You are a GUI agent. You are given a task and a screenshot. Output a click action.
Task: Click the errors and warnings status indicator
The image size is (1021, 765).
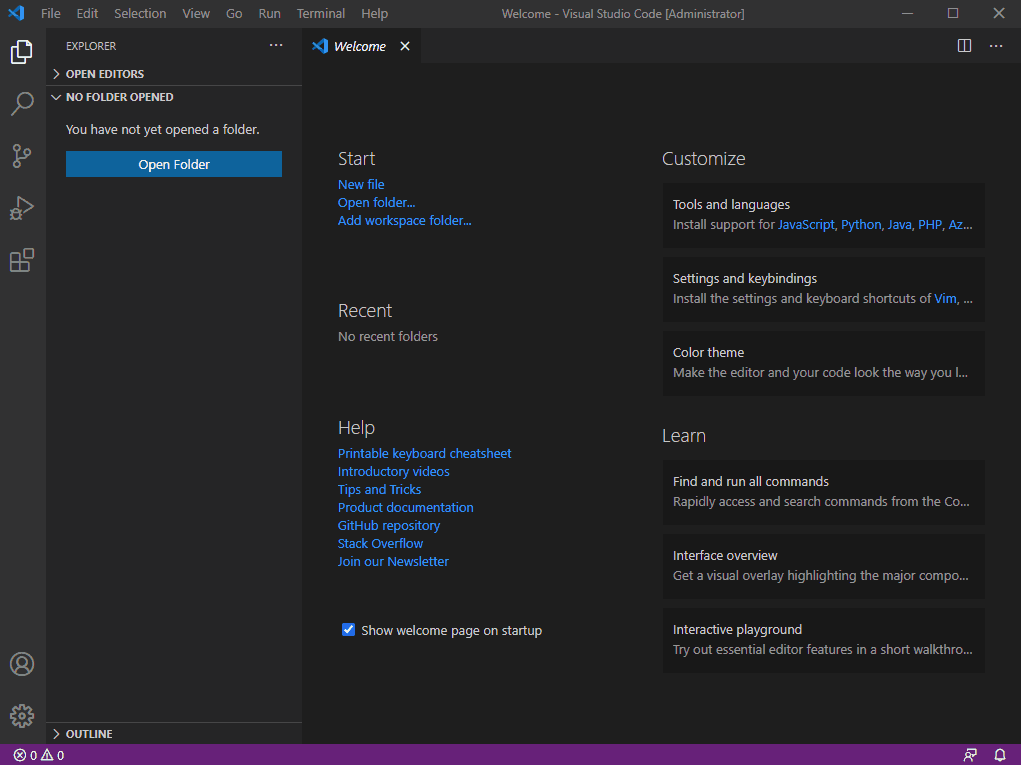39,755
